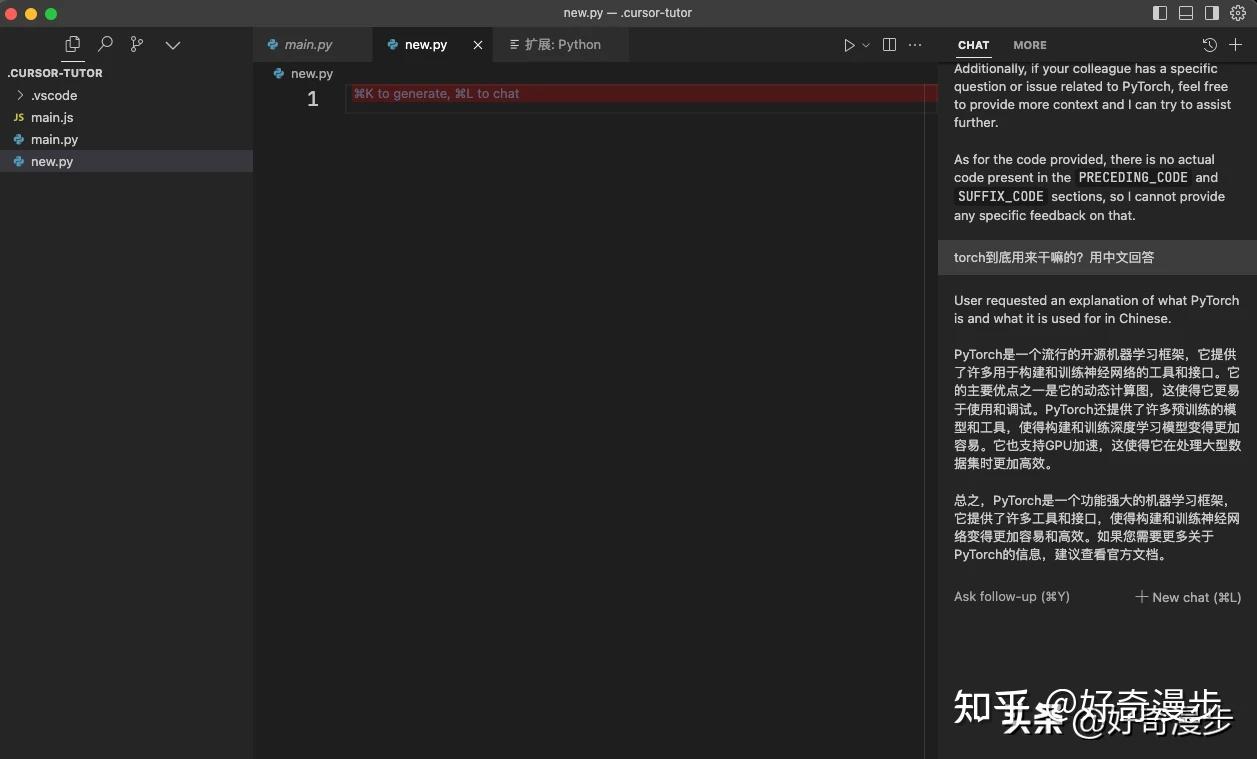Click line number 1 in the gutter
The width and height of the screenshot is (1257, 759).
click(312, 98)
